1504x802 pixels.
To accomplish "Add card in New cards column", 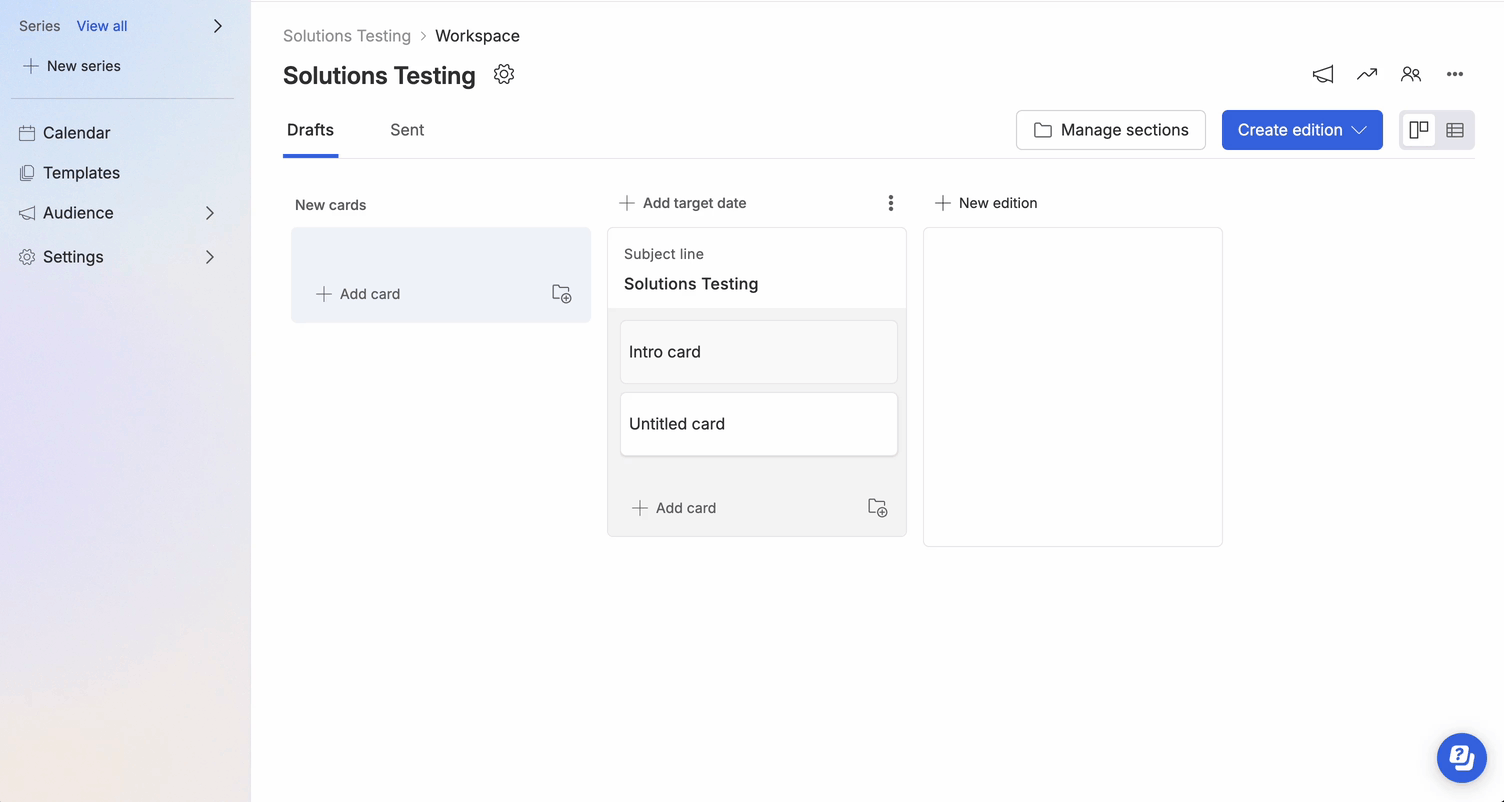I will (358, 294).
